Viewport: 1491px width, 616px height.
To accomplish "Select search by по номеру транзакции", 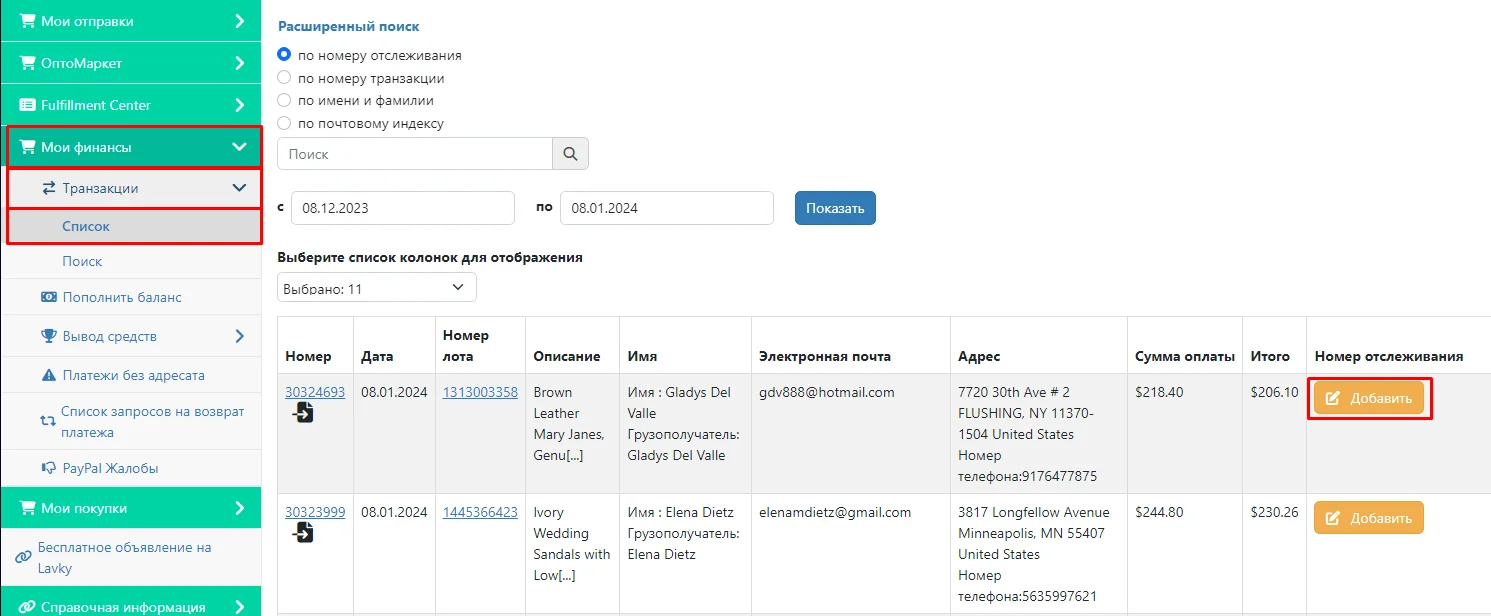I will pyautogui.click(x=284, y=78).
